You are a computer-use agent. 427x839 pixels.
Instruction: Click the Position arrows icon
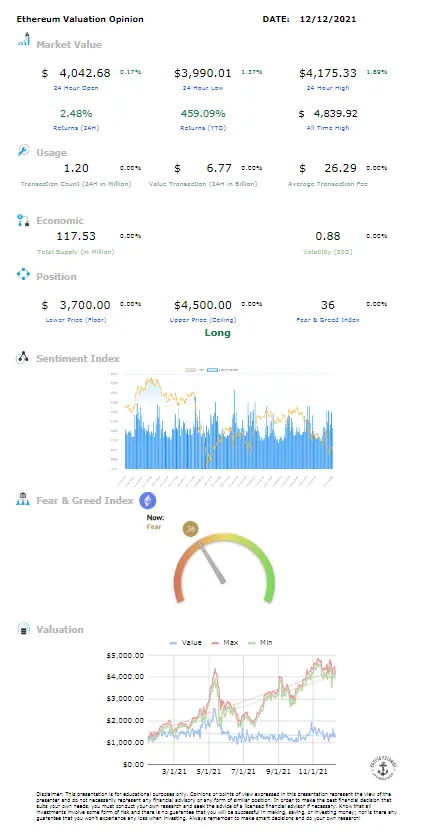pyautogui.click(x=23, y=276)
